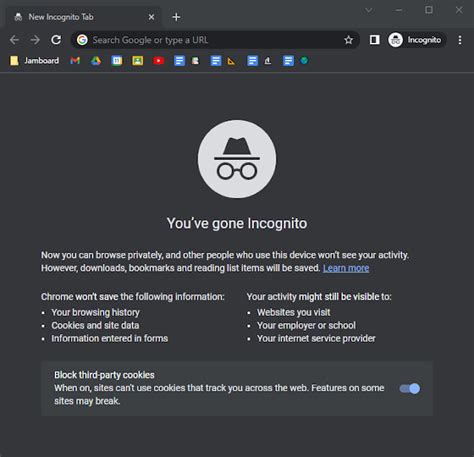Click the 'You've gone Incognito' heading

(x=237, y=223)
